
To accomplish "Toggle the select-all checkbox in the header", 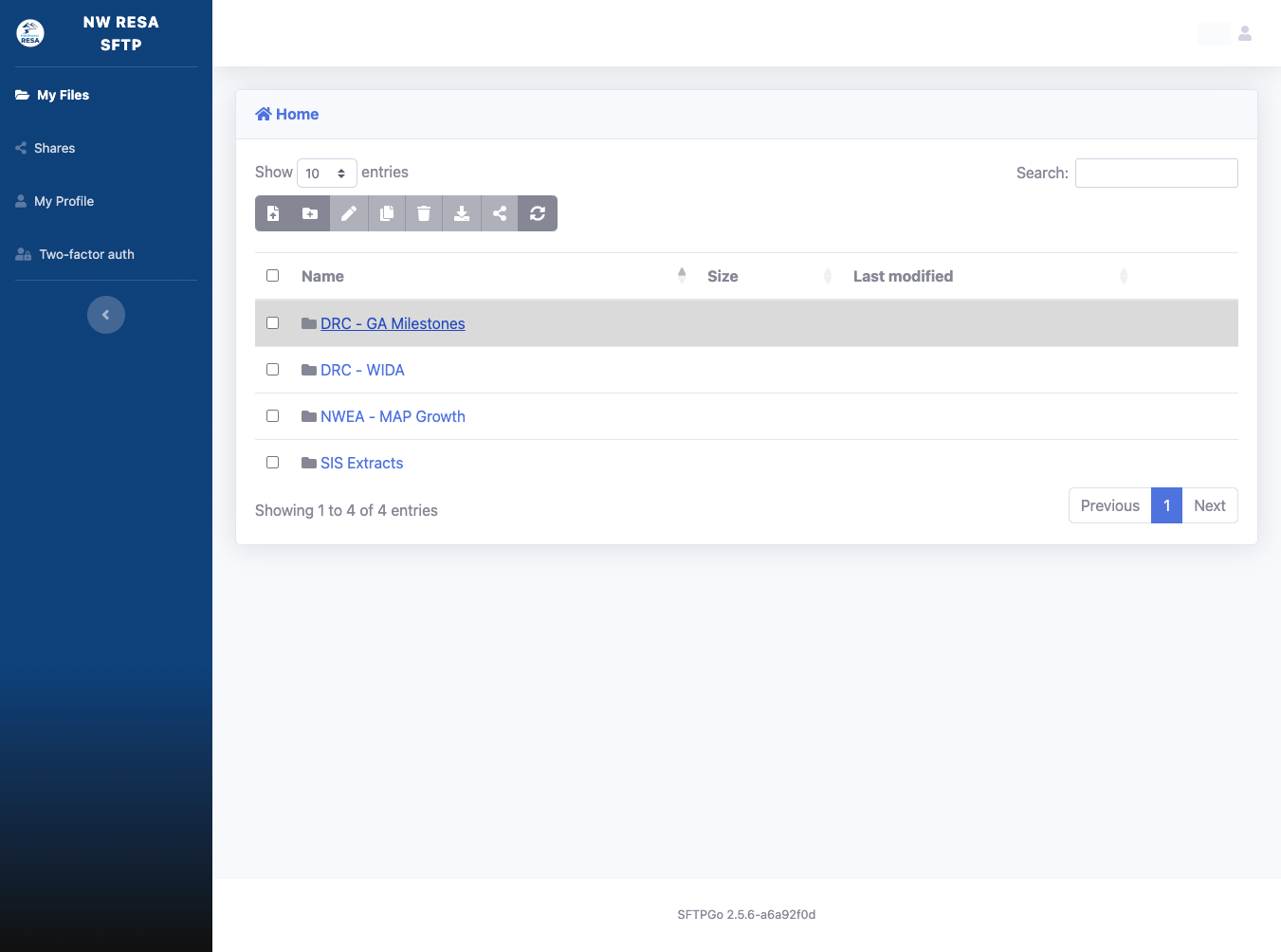I will click(273, 276).
